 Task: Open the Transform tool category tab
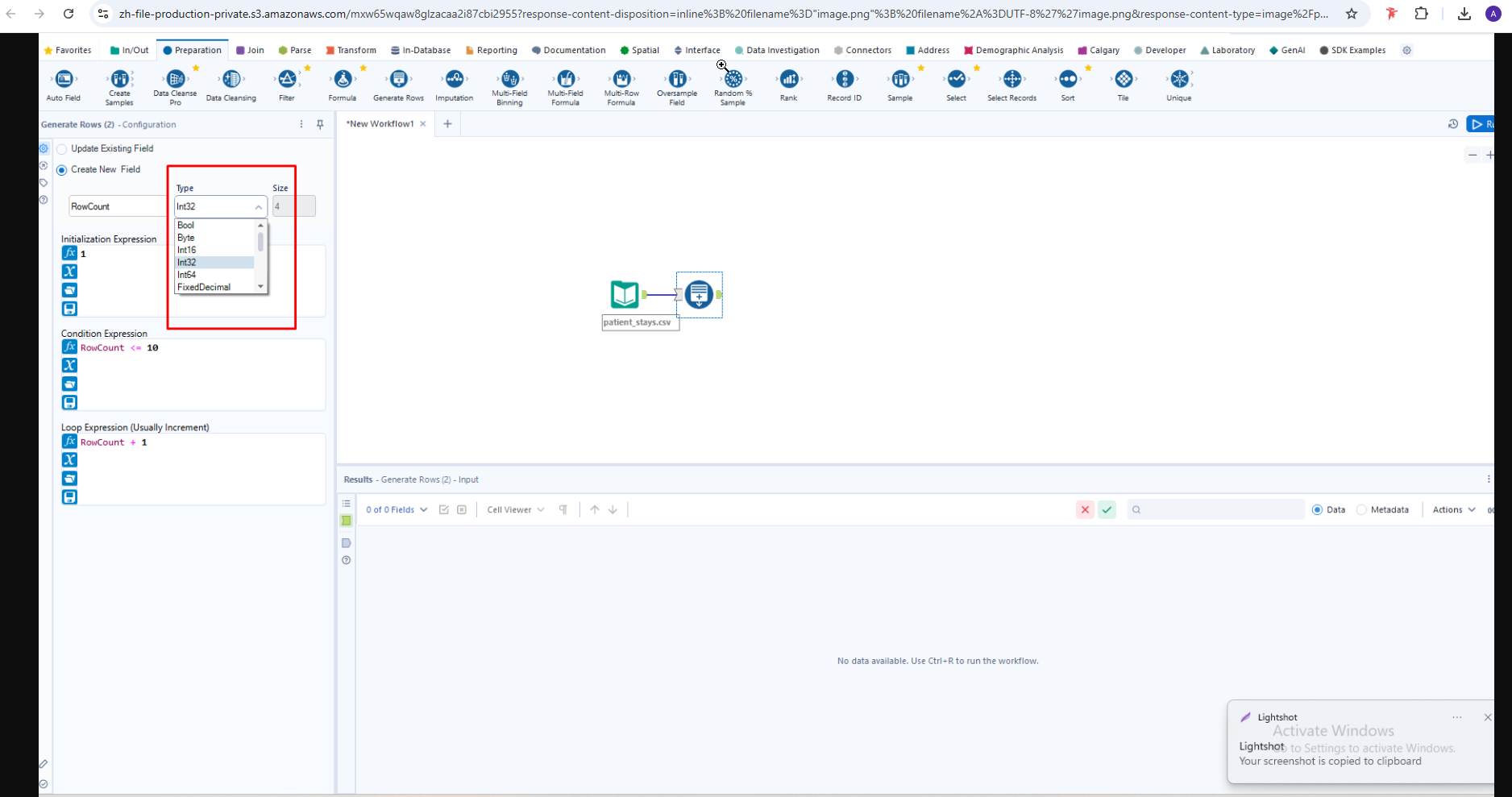[x=351, y=50]
